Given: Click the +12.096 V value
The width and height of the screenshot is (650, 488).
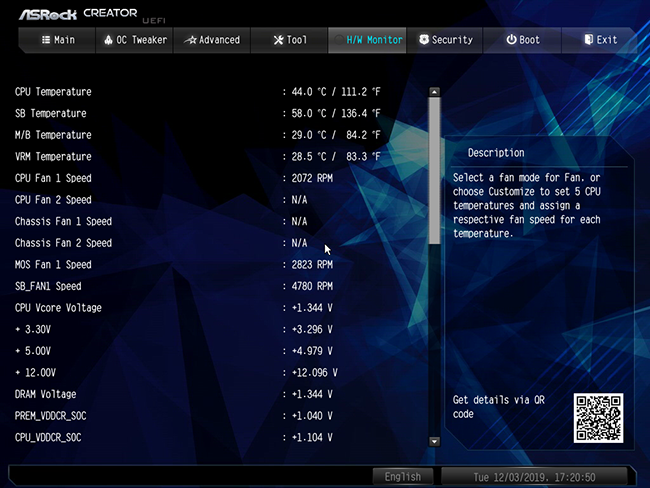Looking at the screenshot, I should click(315, 372).
